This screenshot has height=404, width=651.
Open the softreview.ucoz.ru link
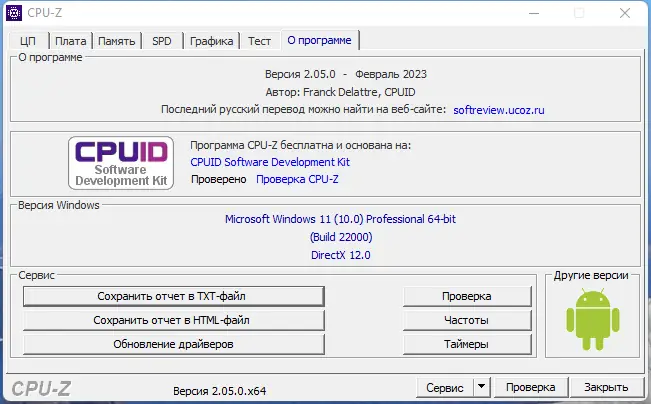point(499,110)
